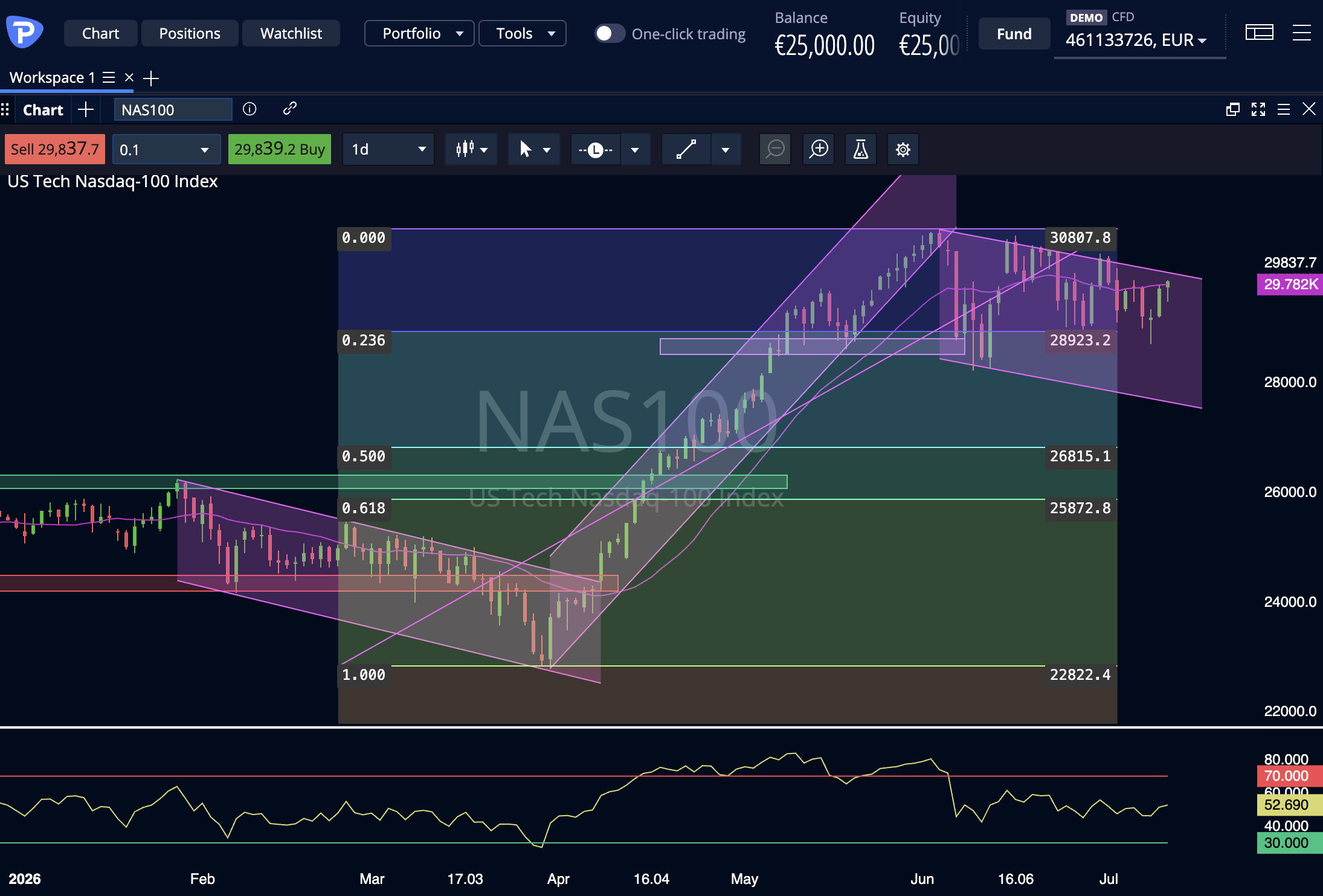
Task: Pop out the chart panel window
Action: point(1233,109)
